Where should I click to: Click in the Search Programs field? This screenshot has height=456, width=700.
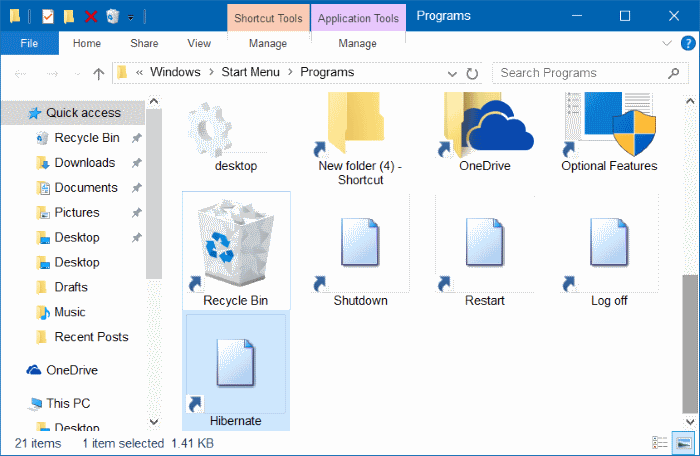(590, 73)
